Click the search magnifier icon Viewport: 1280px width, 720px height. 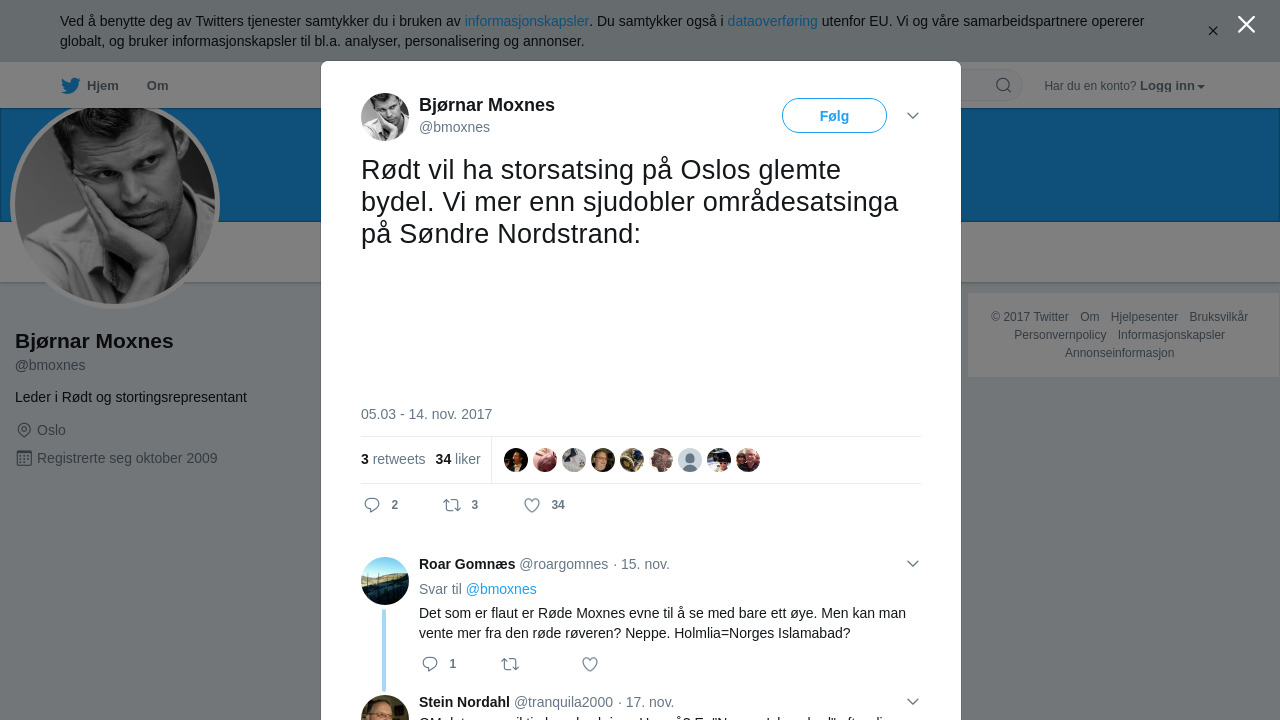[1003, 85]
